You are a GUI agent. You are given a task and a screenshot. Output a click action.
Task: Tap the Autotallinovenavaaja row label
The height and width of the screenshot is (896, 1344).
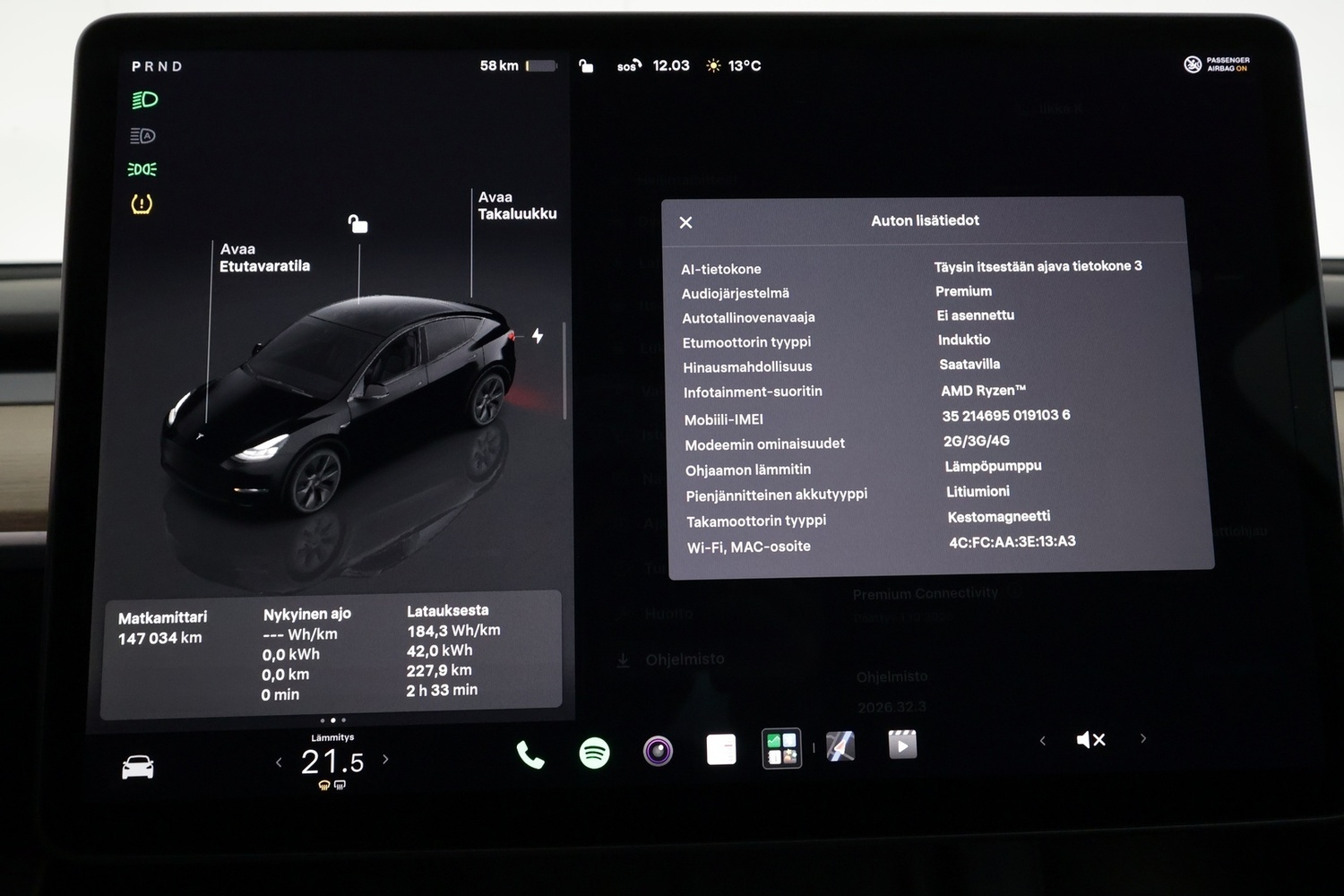[748, 317]
